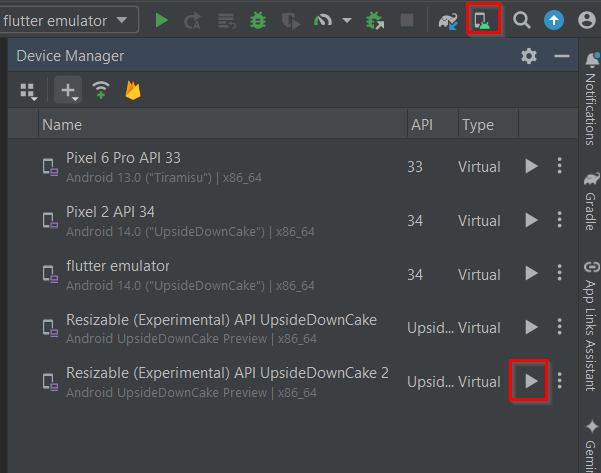Run the app with green play button
Screen dimensions: 601x473
click(x=161, y=20)
